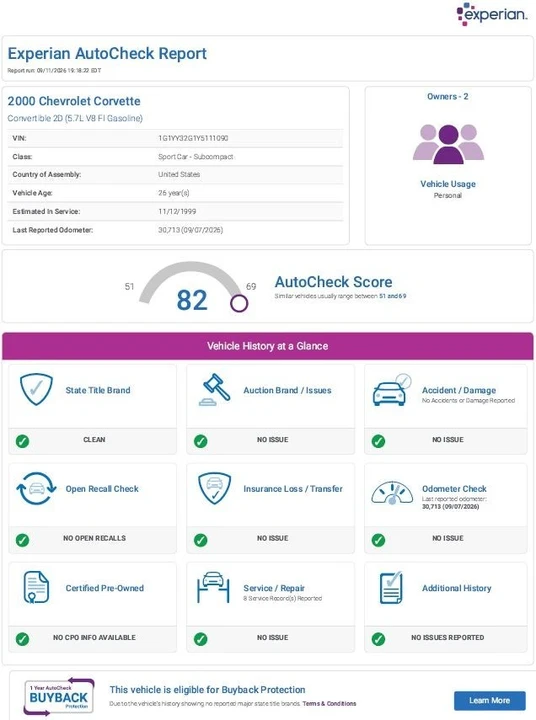Click the green checkmark beside NO ISSUES REPORTED
This screenshot has width=536, height=720.
(x=378, y=639)
